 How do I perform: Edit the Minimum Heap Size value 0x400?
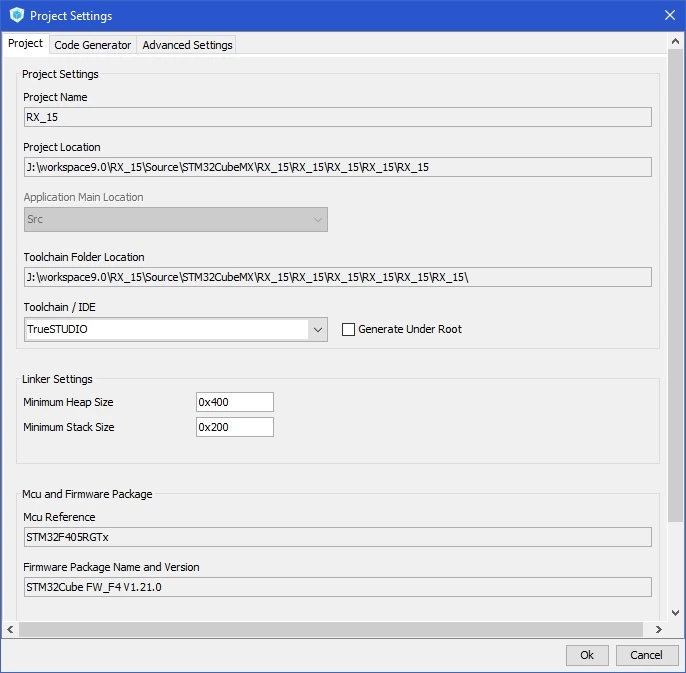coord(234,402)
